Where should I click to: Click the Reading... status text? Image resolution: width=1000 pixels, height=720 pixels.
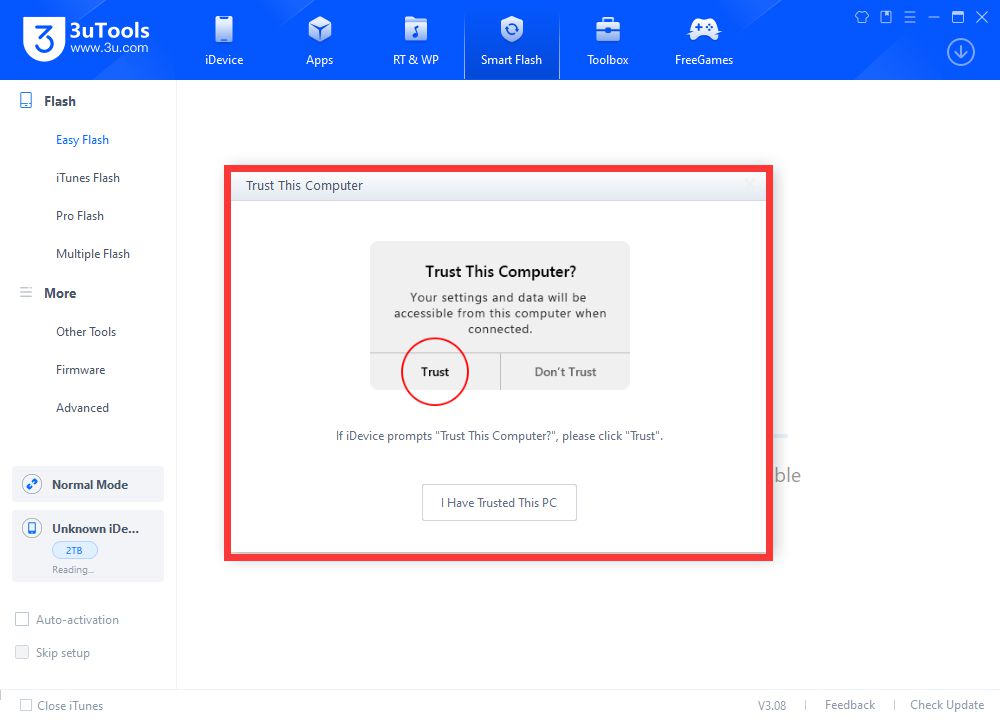click(x=73, y=569)
